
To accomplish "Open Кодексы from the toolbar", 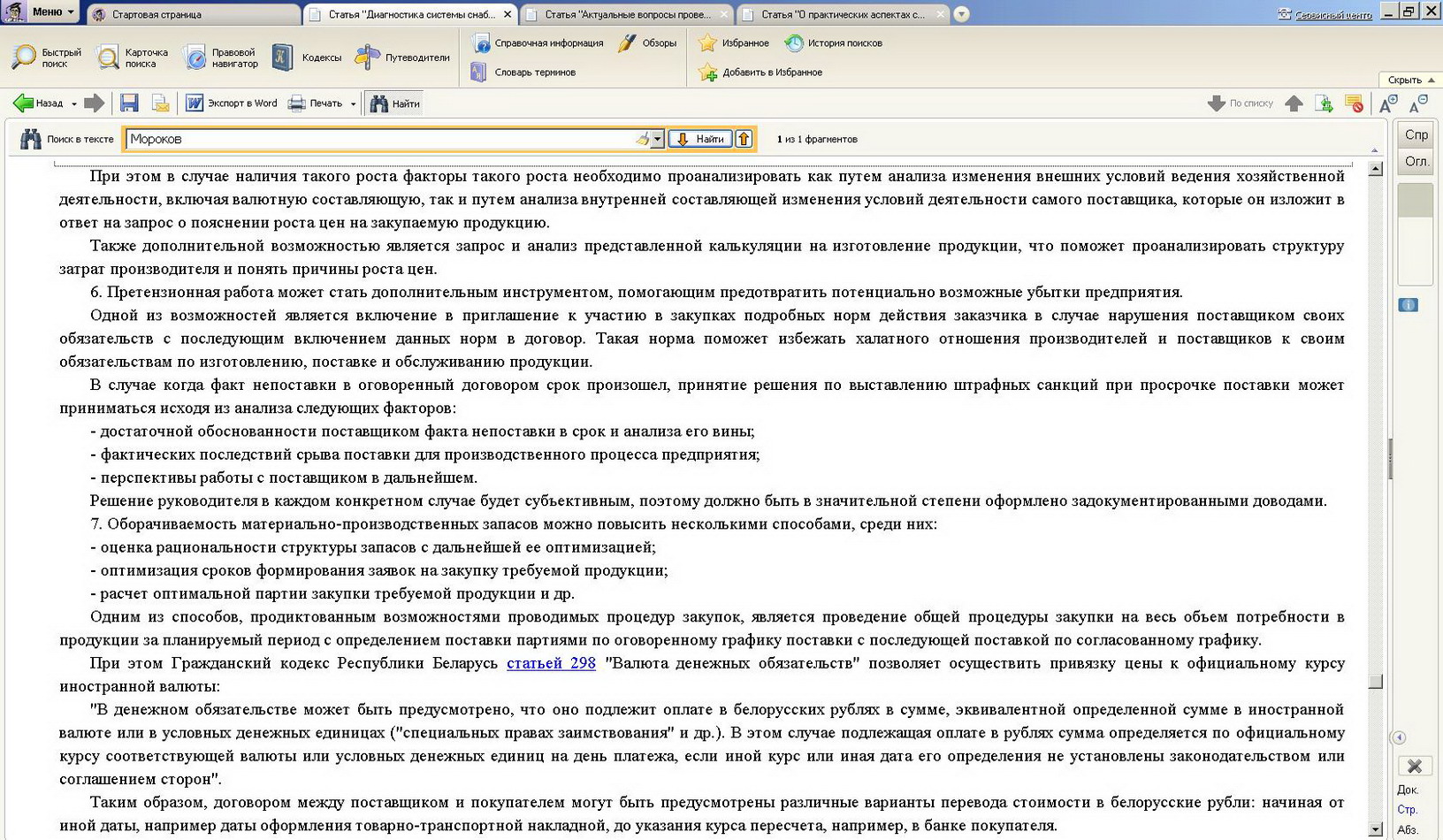I will 308,58.
